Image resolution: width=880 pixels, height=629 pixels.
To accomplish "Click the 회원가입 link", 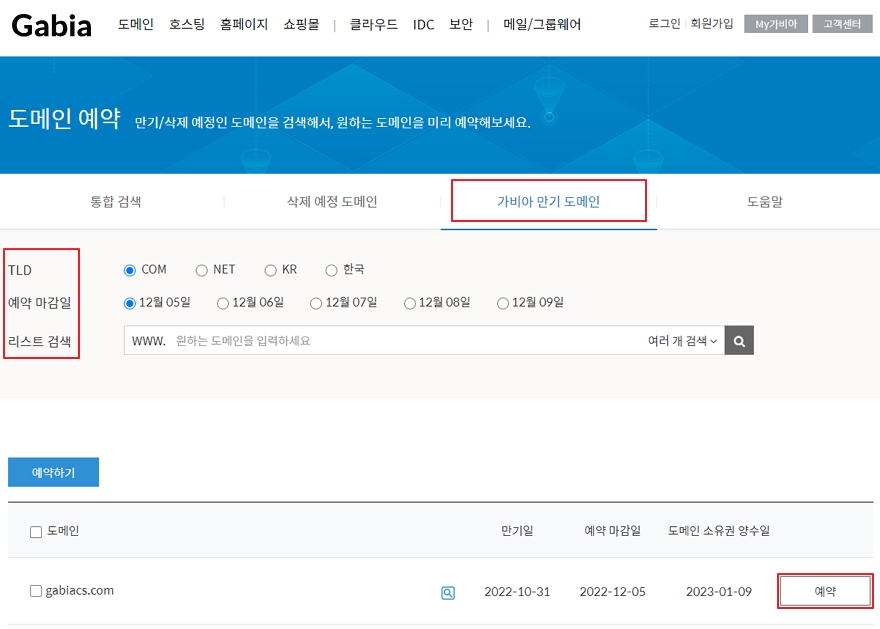I will (x=712, y=24).
